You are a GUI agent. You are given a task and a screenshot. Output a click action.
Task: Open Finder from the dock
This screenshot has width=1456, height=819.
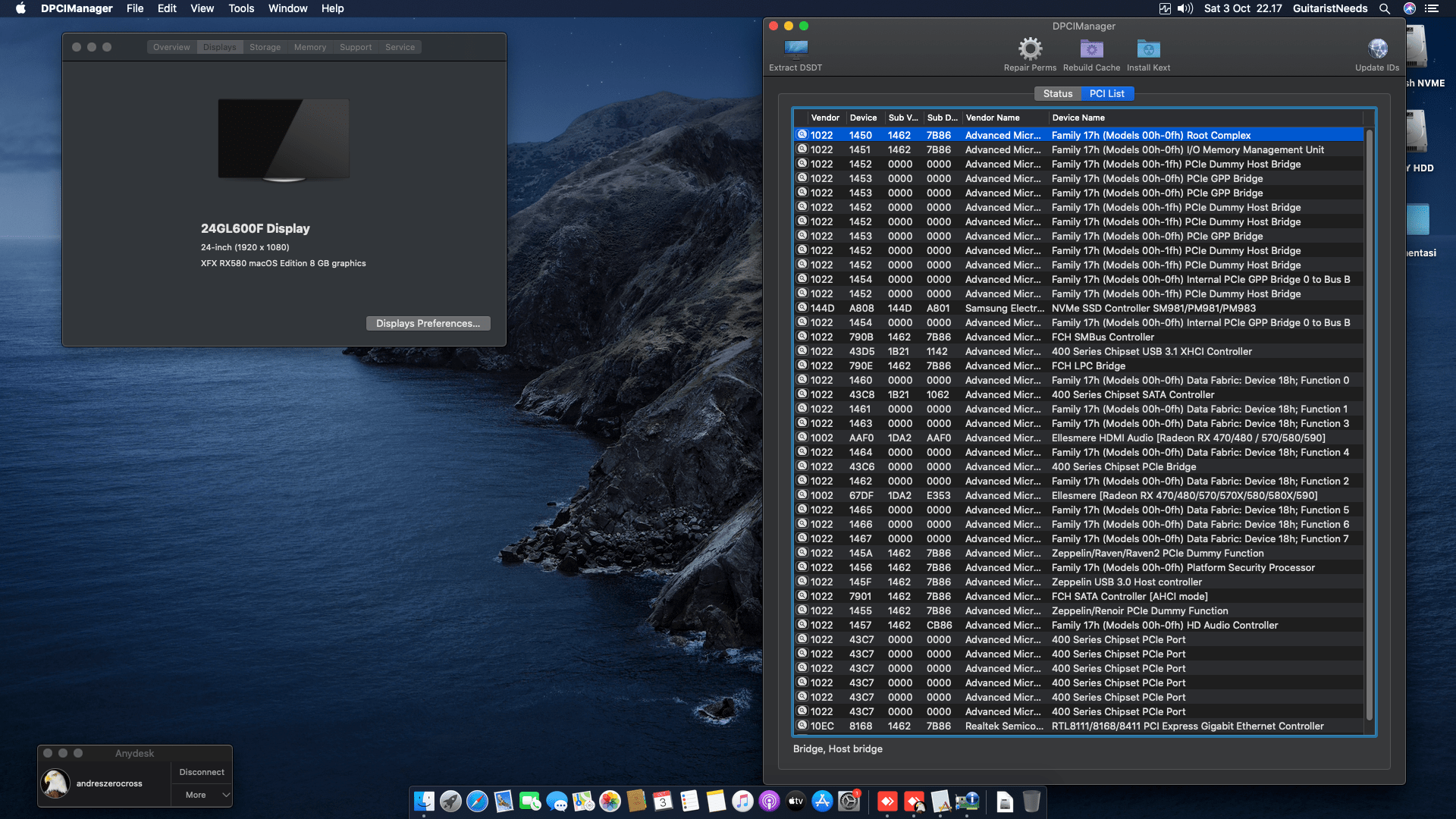coord(424,801)
